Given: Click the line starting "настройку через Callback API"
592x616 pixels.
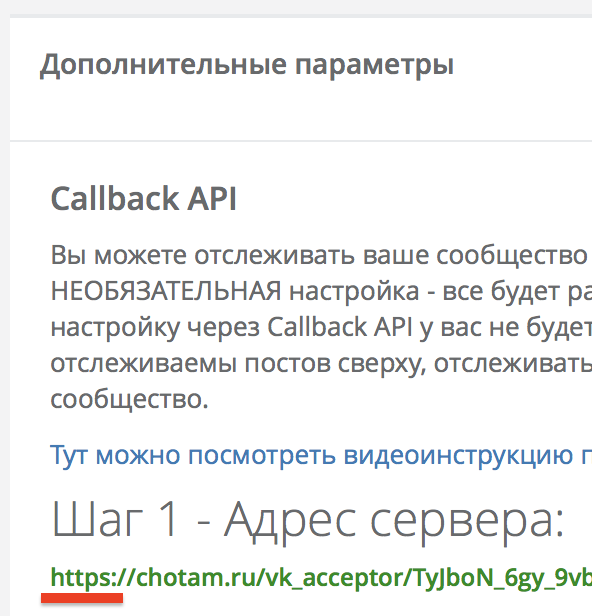Looking at the screenshot, I should pos(321,328).
